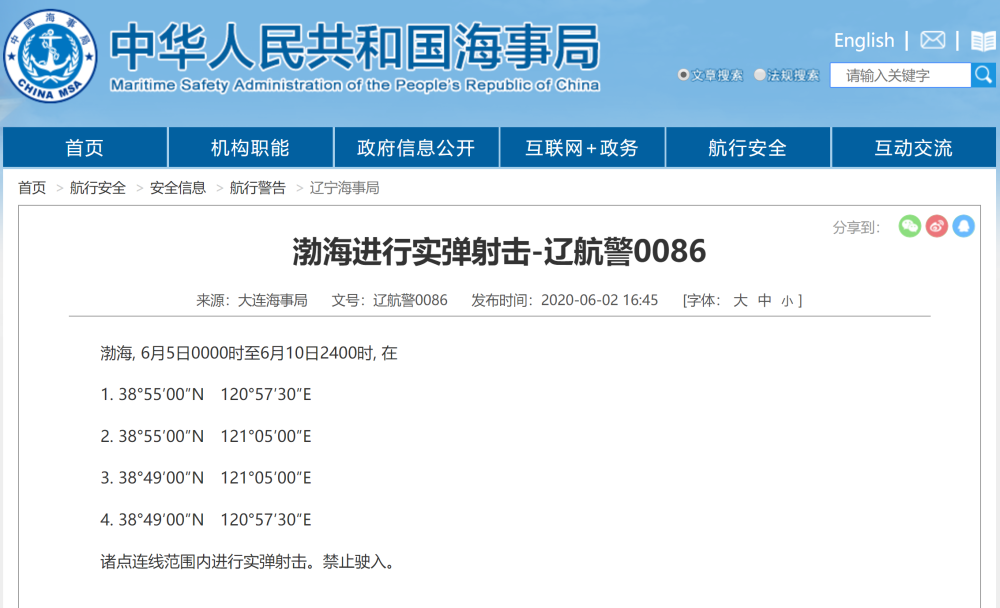Image resolution: width=1000 pixels, height=608 pixels.
Task: Click the envelope mail icon in the header
Action: click(x=932, y=41)
